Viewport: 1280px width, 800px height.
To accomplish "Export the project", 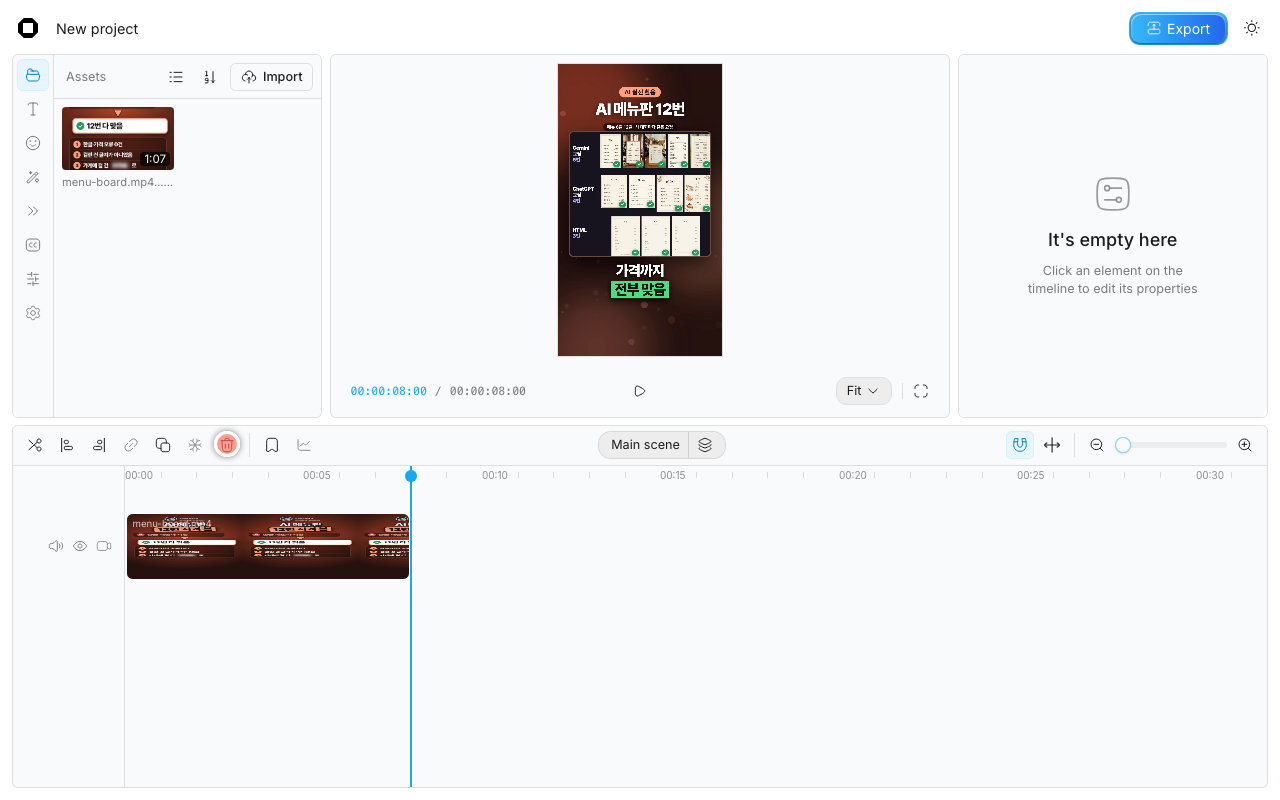I will coord(1178,29).
